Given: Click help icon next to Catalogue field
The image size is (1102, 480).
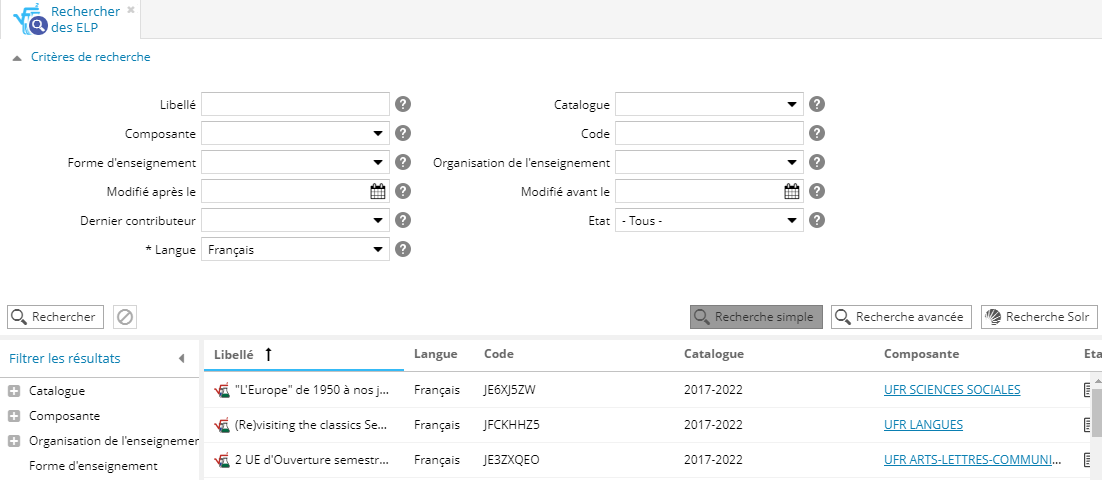Looking at the screenshot, I should click(817, 104).
